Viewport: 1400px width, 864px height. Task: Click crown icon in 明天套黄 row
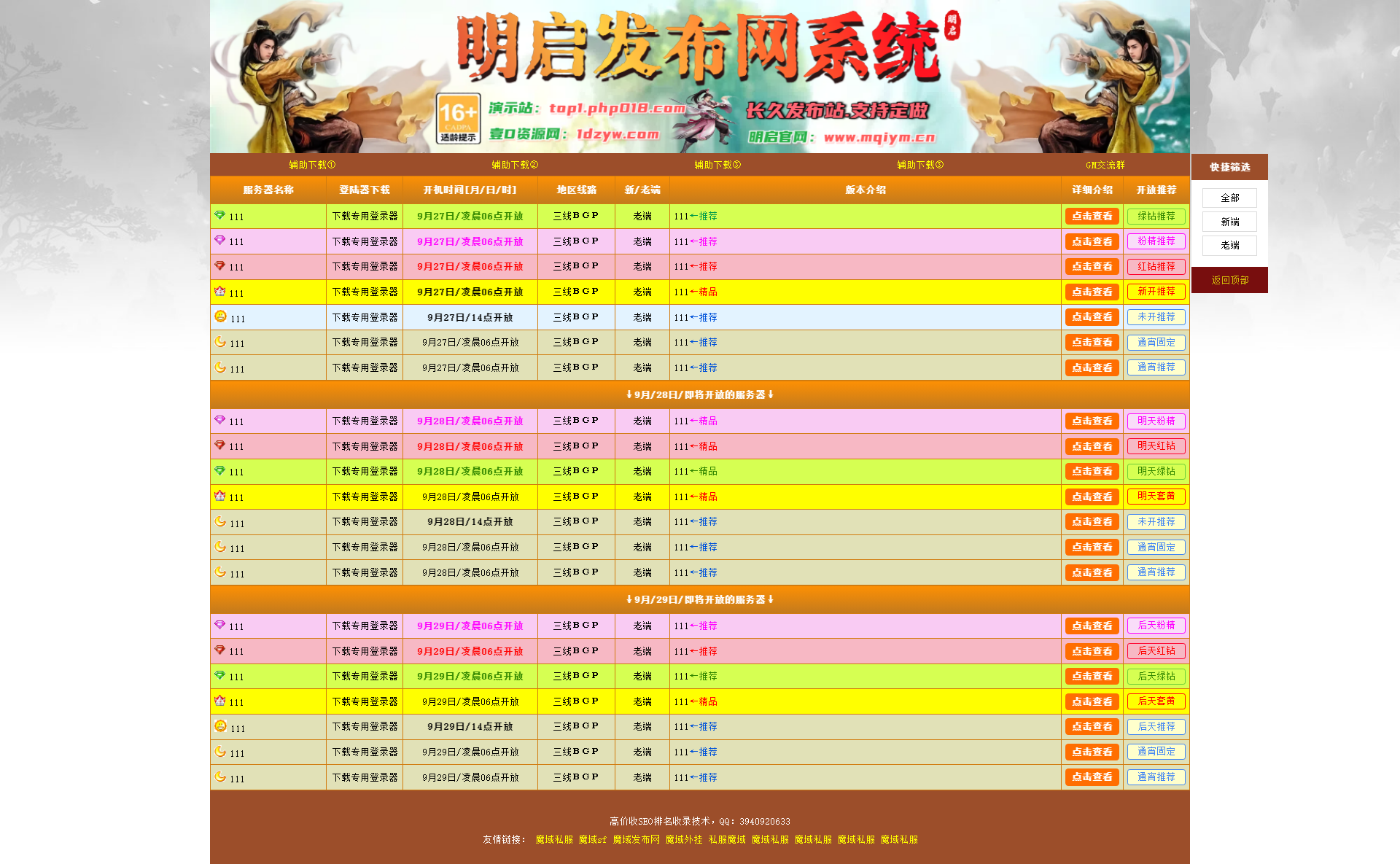219,496
